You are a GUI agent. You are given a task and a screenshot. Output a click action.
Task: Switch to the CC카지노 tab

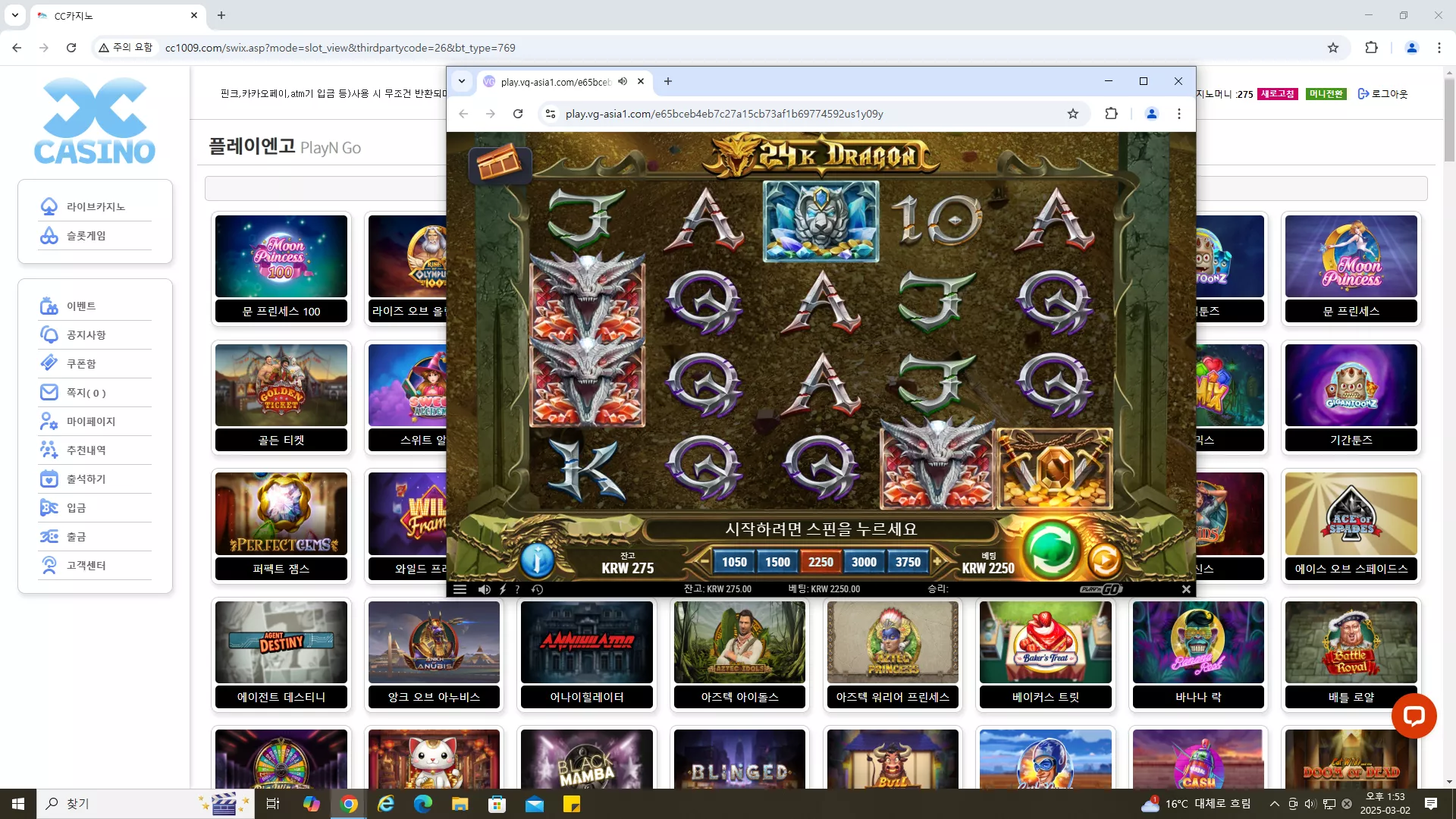118,15
